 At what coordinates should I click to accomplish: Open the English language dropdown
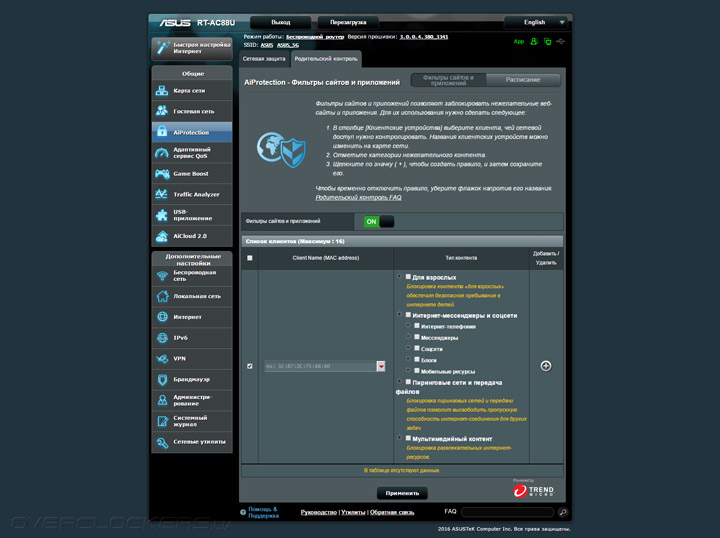pyautogui.click(x=535, y=22)
